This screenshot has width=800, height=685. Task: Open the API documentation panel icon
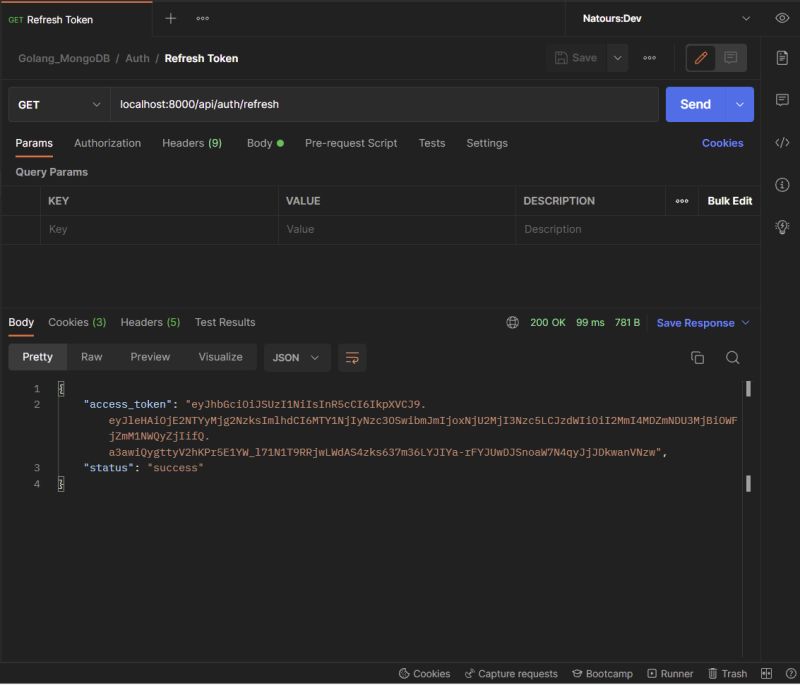point(781,57)
